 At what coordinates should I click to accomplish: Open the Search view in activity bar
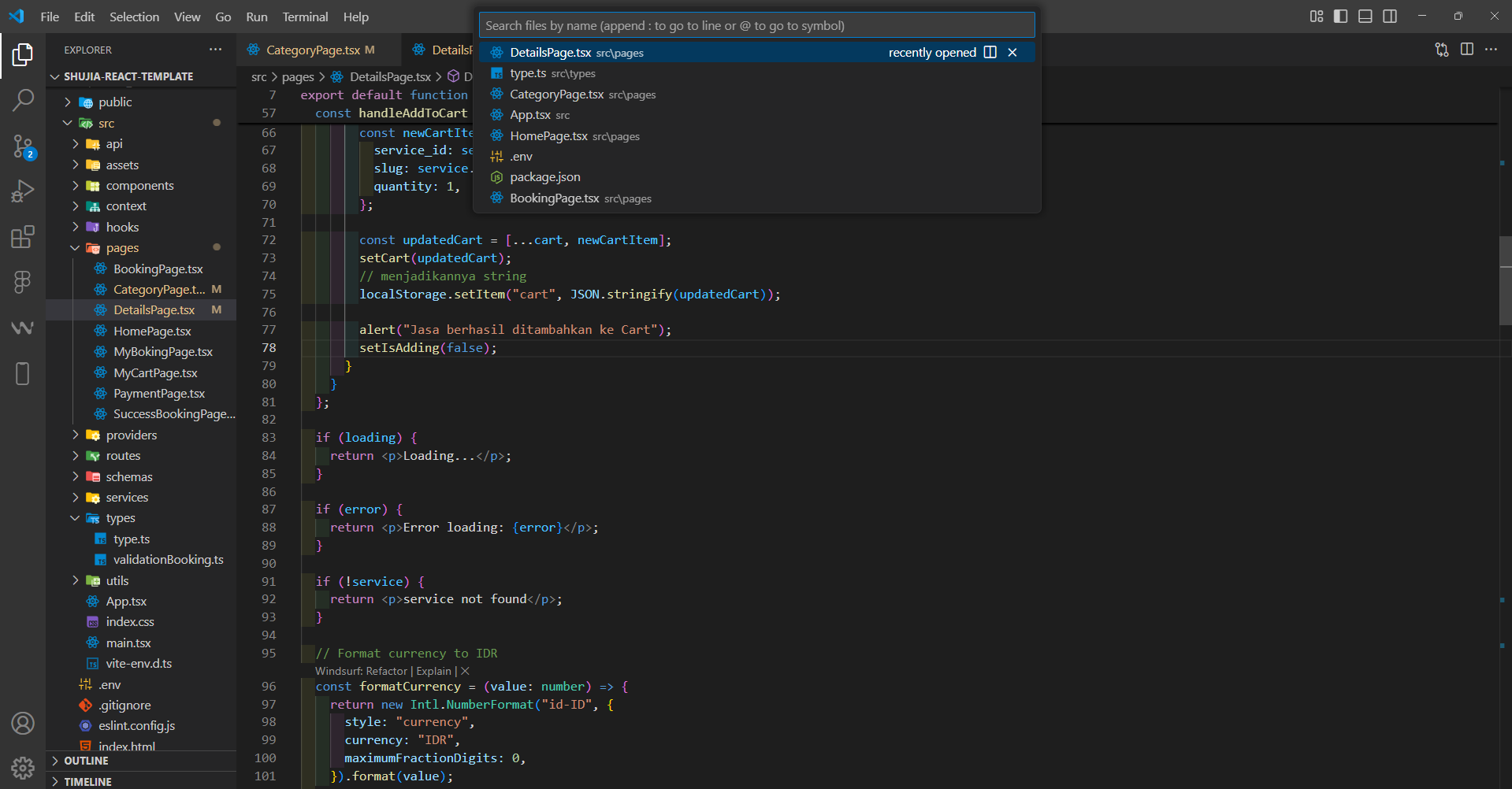pos(23,100)
